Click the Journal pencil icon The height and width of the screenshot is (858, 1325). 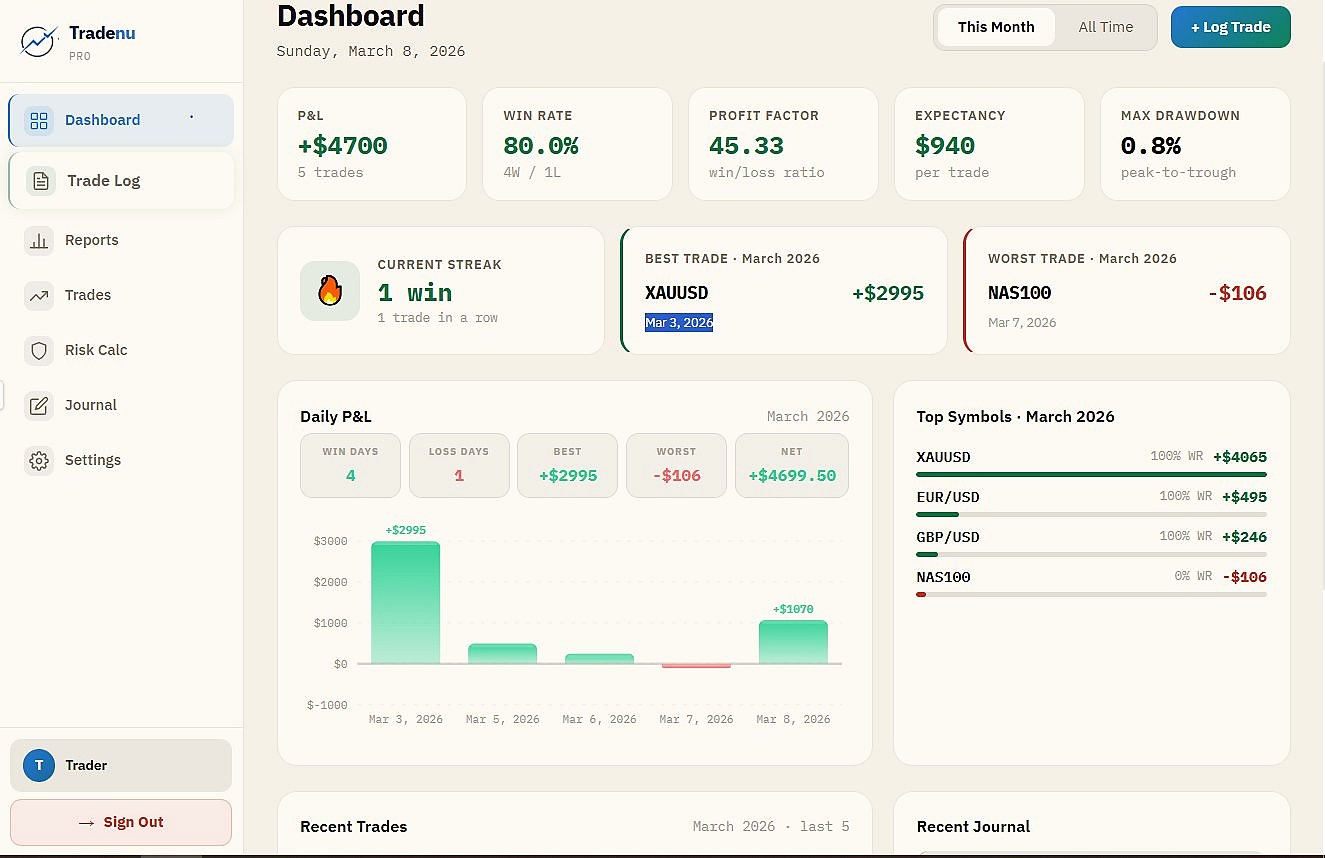coord(39,405)
